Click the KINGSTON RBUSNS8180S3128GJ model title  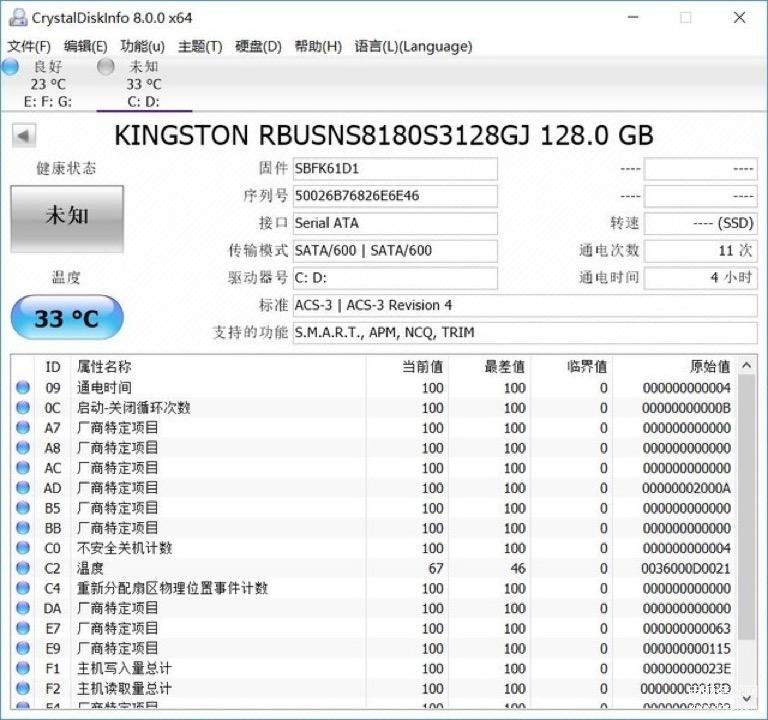coord(384,135)
